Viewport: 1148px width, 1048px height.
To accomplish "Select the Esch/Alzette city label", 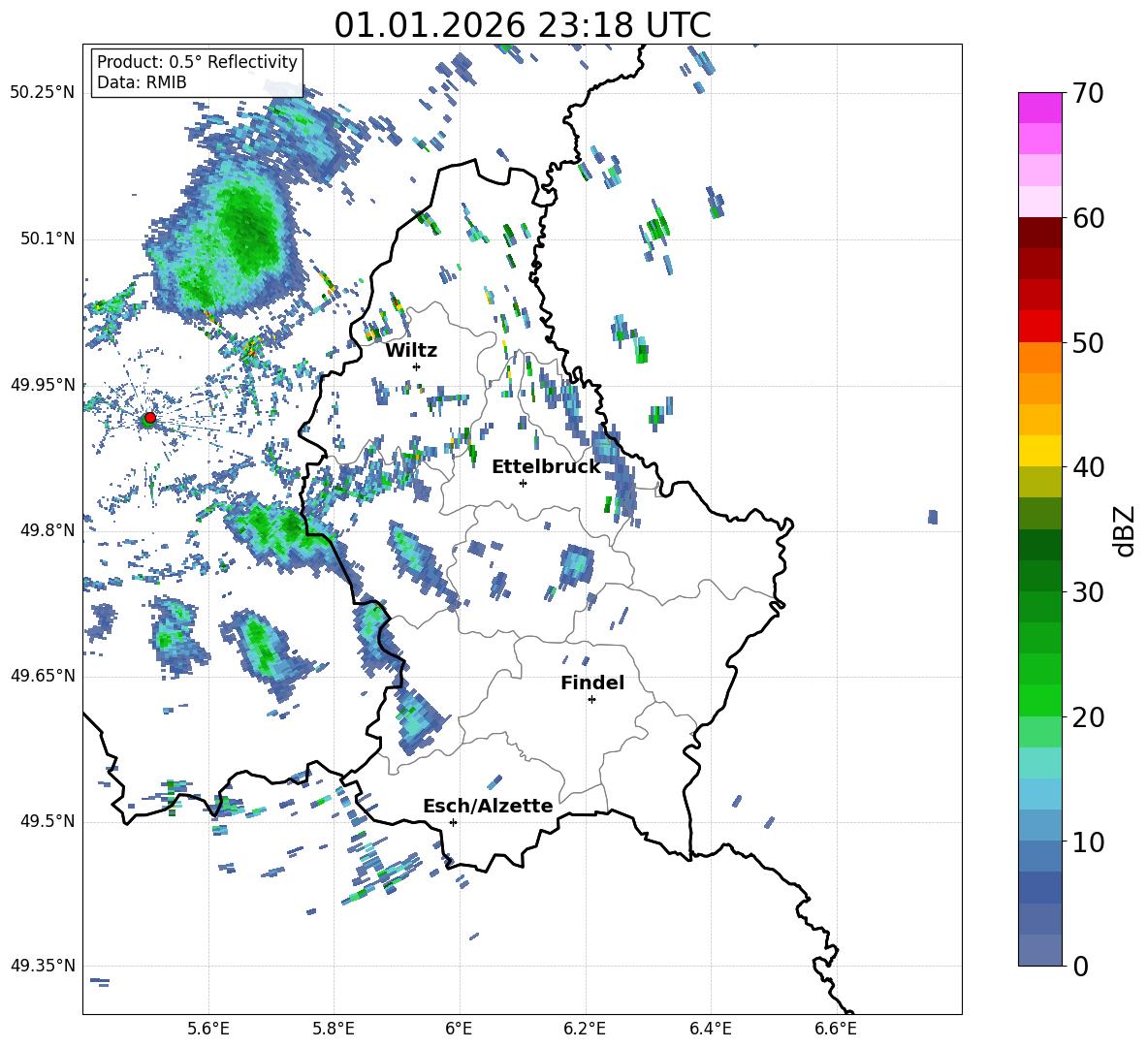I will (x=488, y=806).
